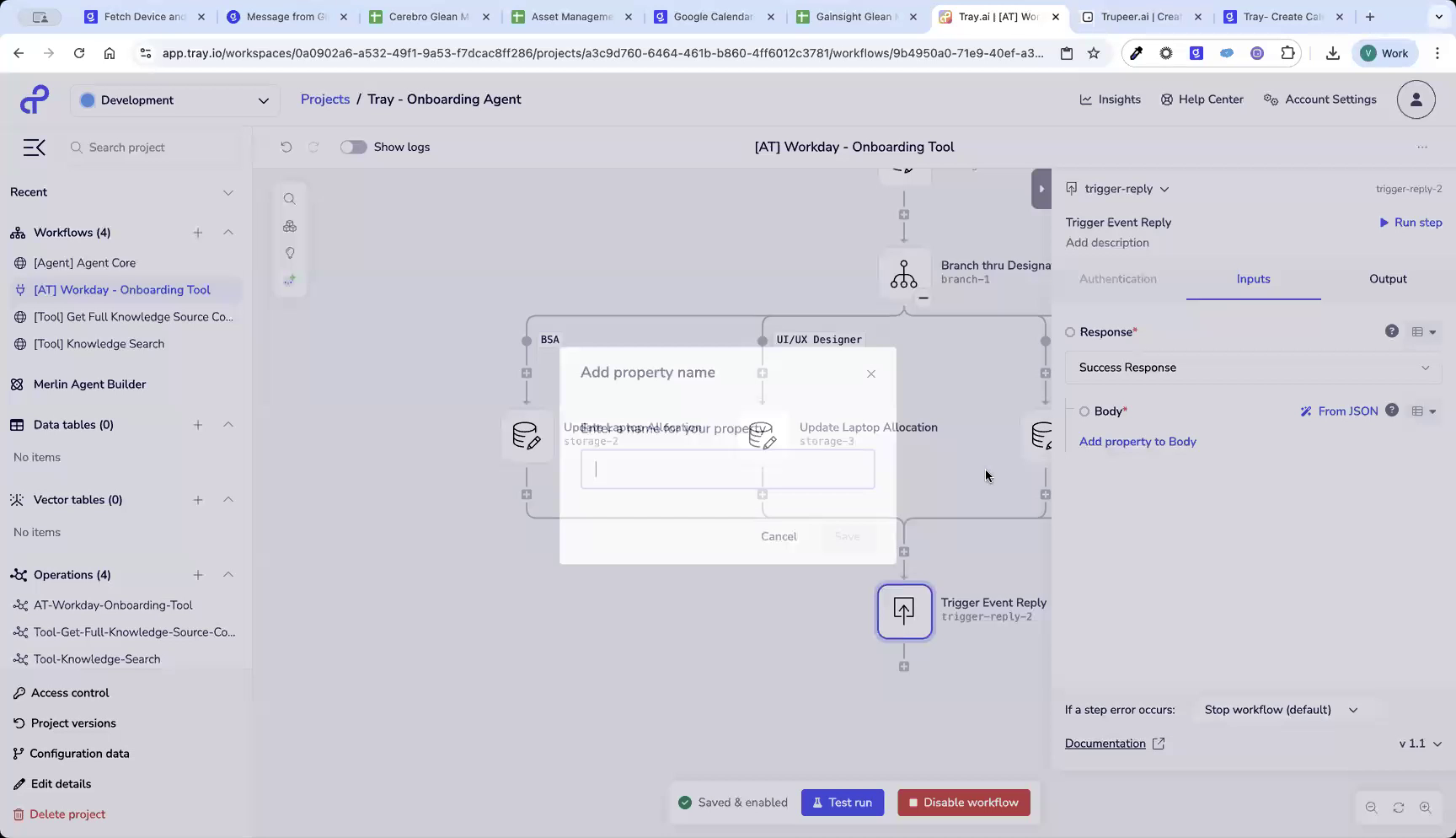
Task: Click the radio circle next to Body field
Action: (1084, 411)
